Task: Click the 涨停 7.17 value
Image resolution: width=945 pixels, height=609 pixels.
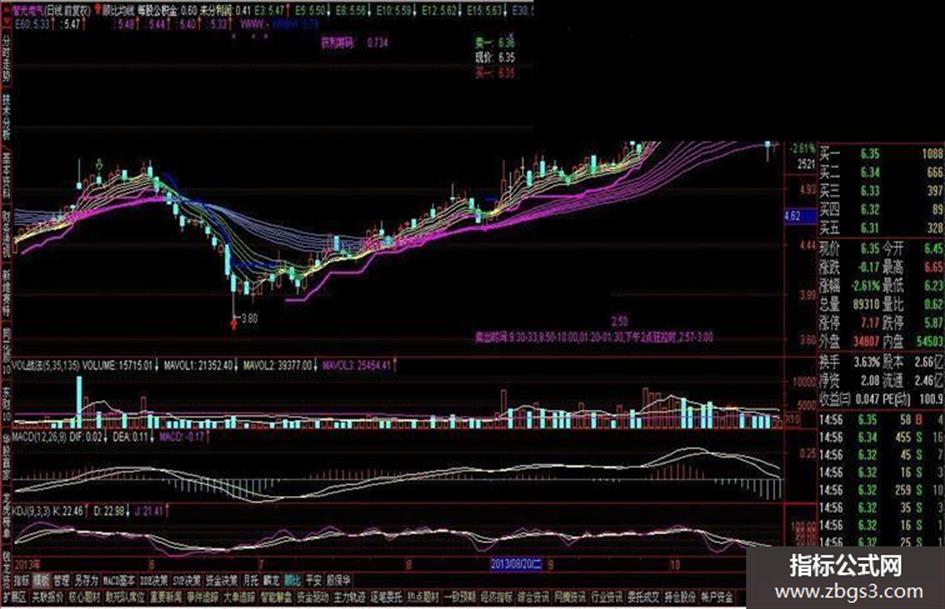Action: coord(870,323)
